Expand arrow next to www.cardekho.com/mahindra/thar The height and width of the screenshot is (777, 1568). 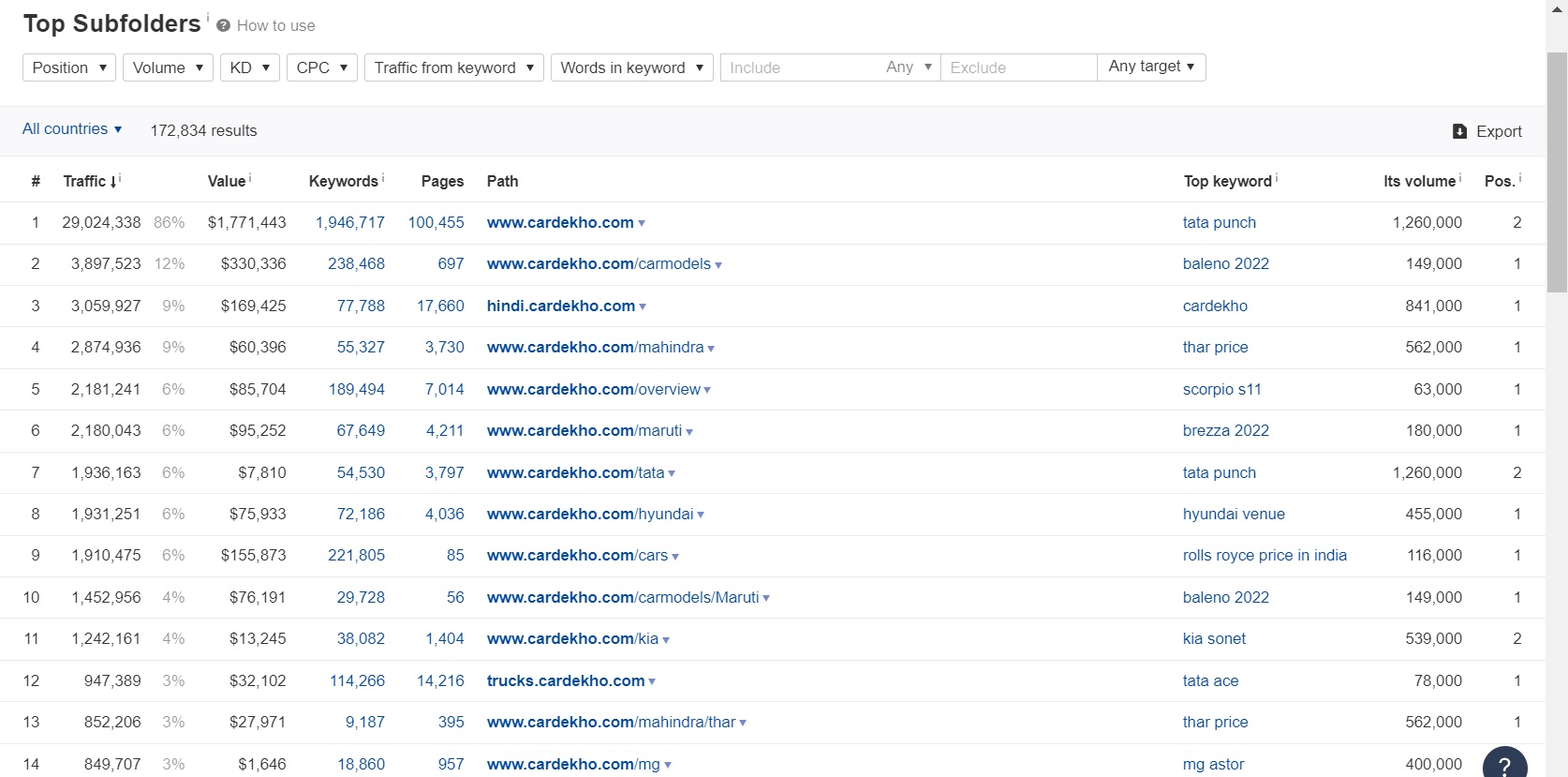click(x=743, y=723)
